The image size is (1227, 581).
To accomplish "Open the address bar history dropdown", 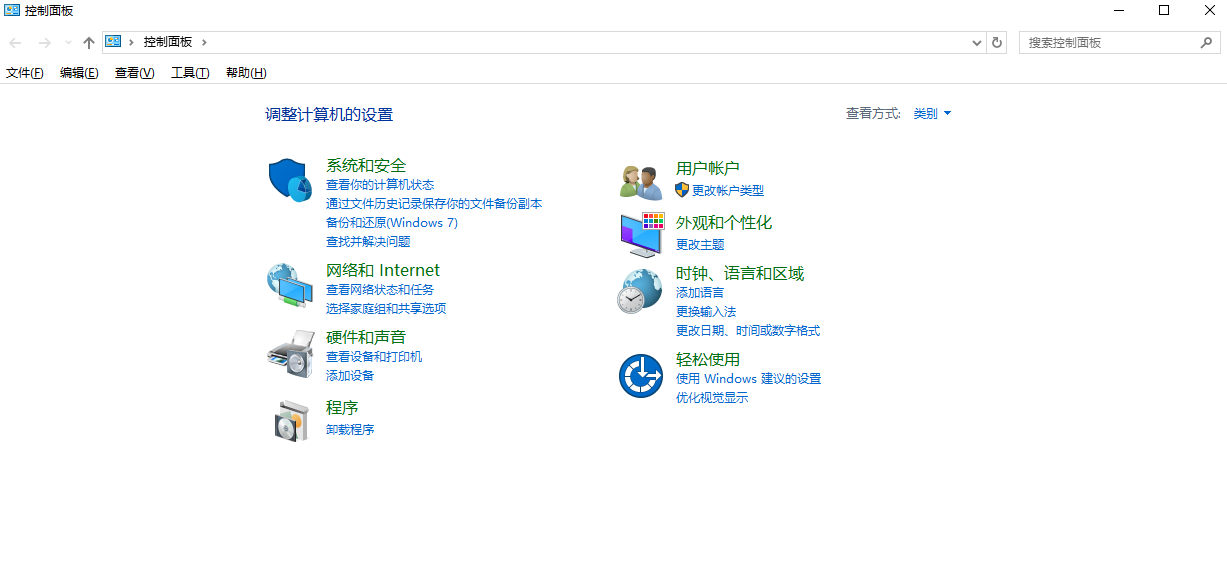I will pos(977,42).
